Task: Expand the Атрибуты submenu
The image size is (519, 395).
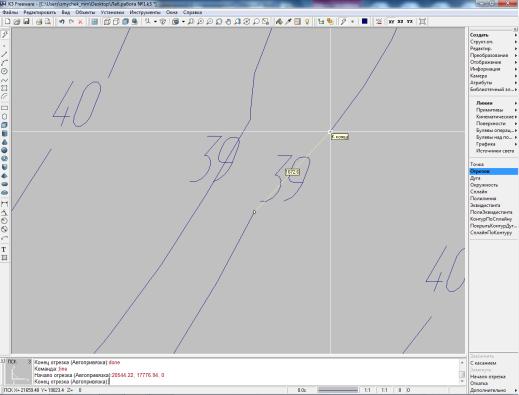Action: pyautogui.click(x=493, y=83)
